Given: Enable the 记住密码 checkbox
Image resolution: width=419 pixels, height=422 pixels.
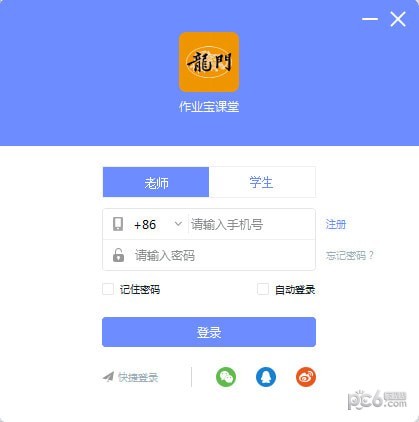Looking at the screenshot, I should click(108, 289).
